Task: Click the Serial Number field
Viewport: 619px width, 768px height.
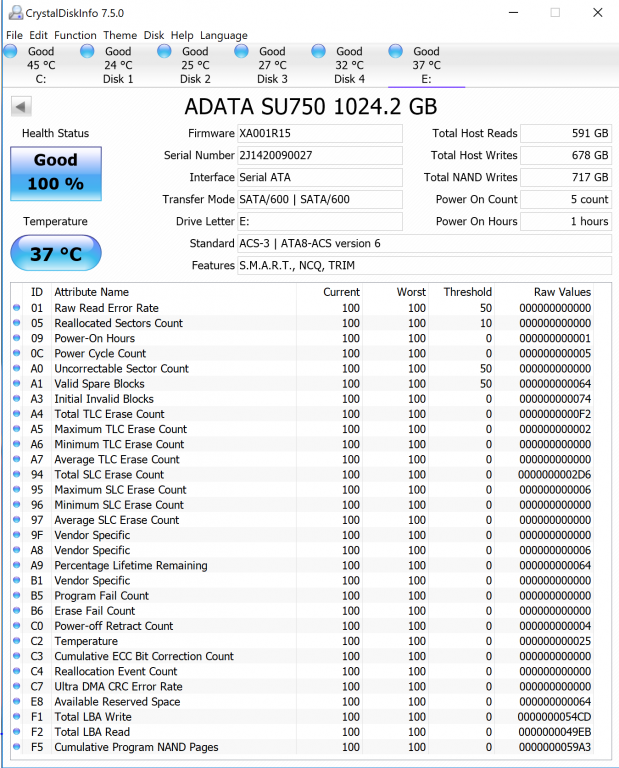Action: tap(319, 155)
